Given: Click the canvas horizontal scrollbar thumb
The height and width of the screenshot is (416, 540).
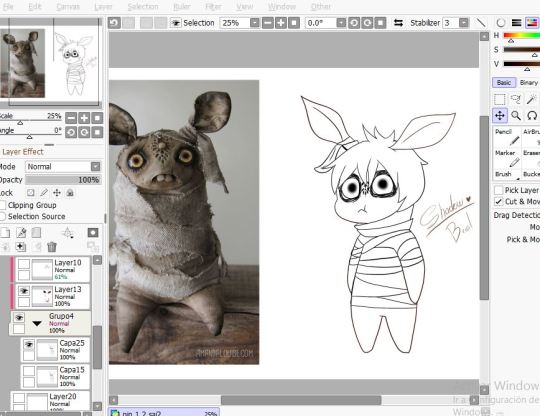Looking at the screenshot, I should click(301, 400).
